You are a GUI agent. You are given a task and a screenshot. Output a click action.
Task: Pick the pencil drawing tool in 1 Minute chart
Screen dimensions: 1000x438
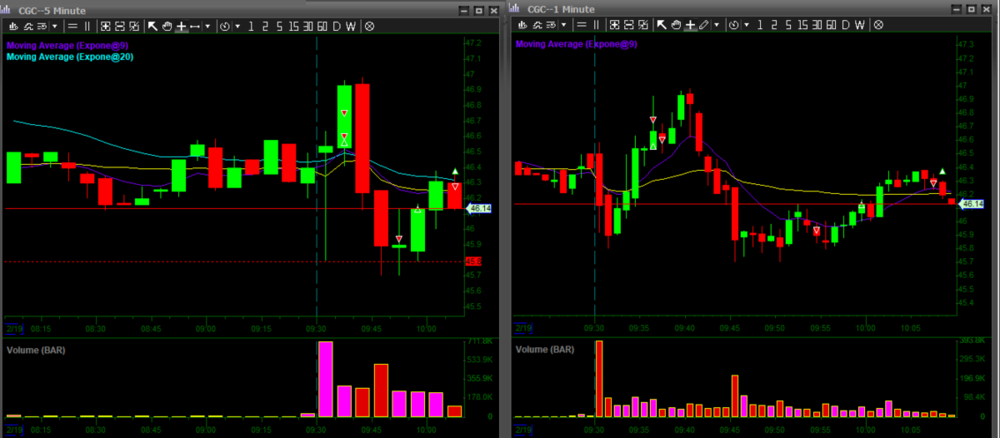tap(704, 25)
